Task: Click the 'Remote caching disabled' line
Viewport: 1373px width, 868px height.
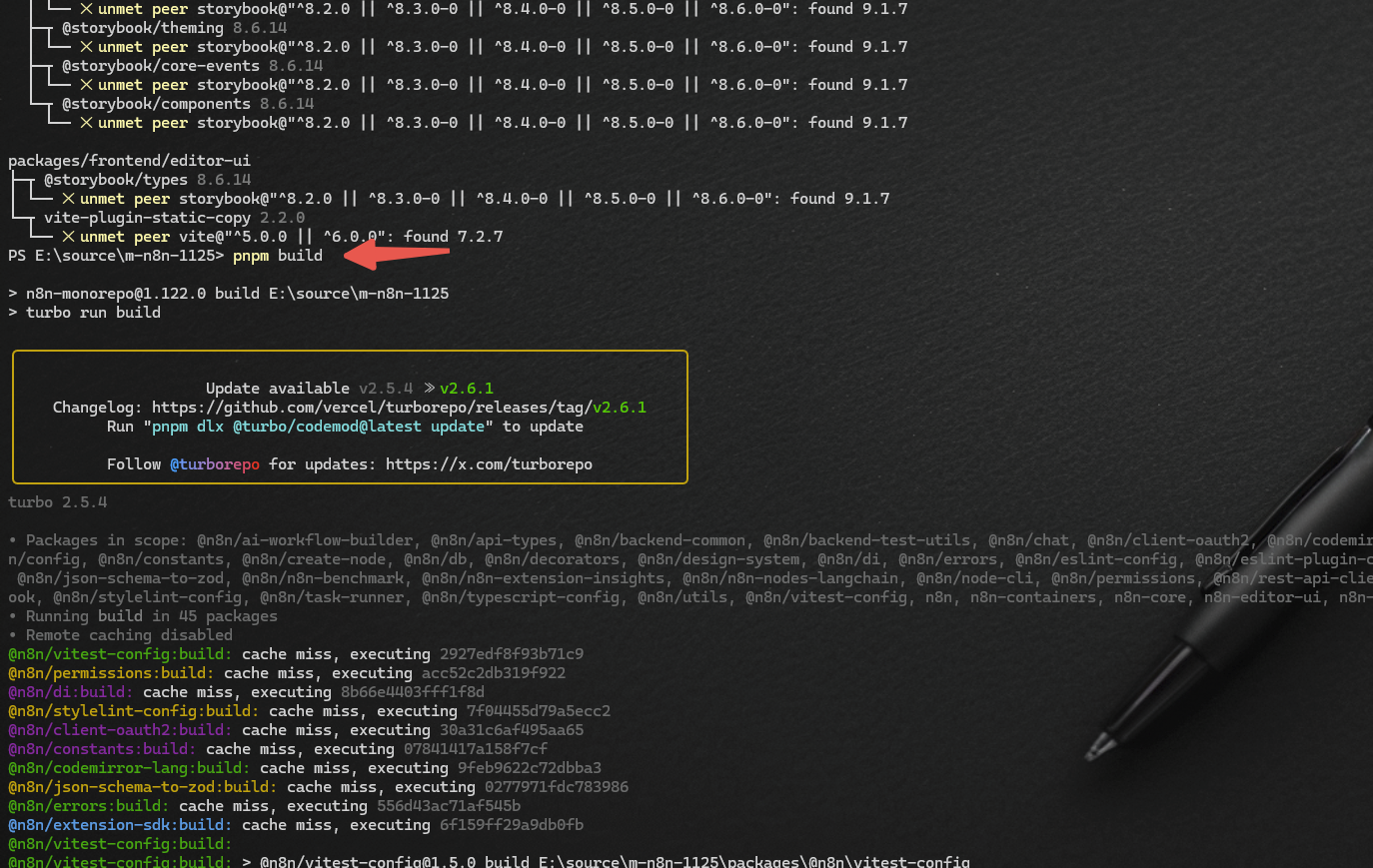Action: coord(120,635)
